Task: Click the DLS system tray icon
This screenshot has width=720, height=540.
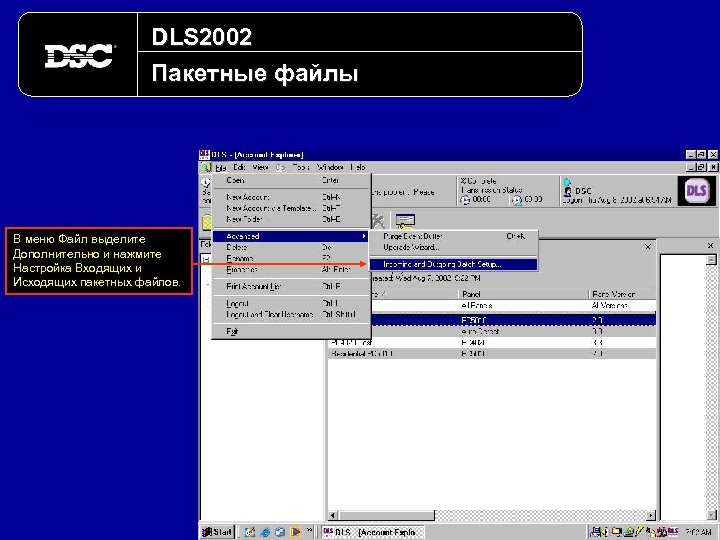Action: [x=672, y=531]
